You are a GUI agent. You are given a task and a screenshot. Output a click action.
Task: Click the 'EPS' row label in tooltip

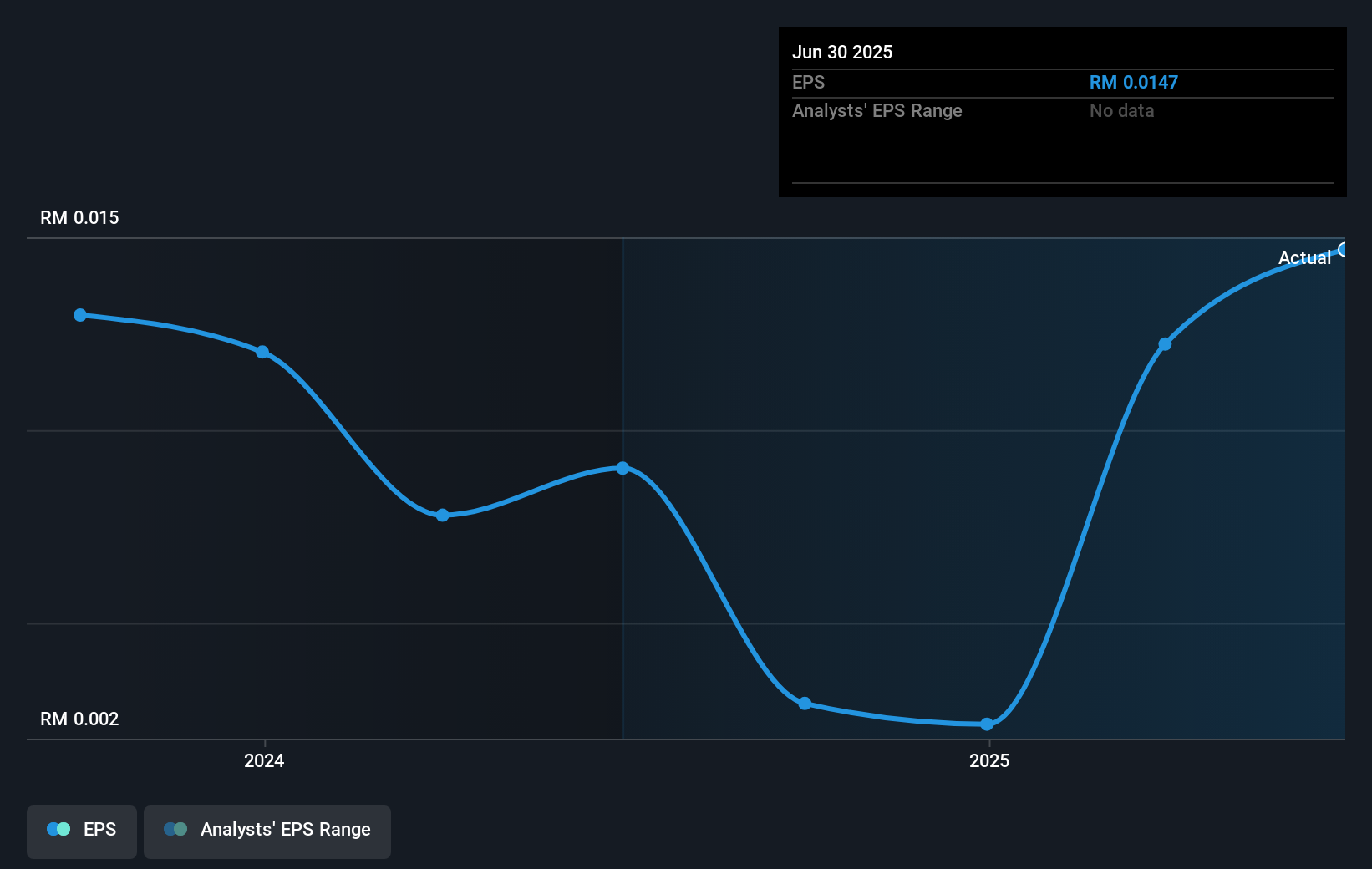point(808,82)
